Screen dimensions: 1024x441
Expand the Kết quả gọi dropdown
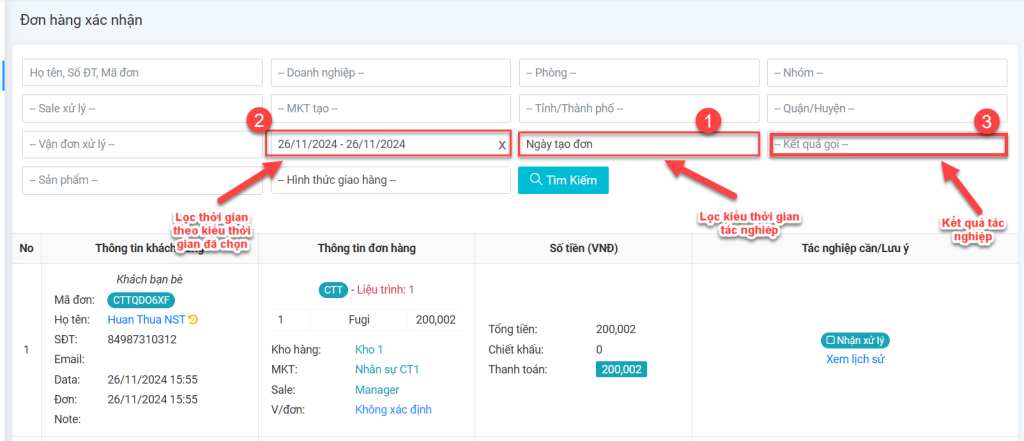click(887, 145)
